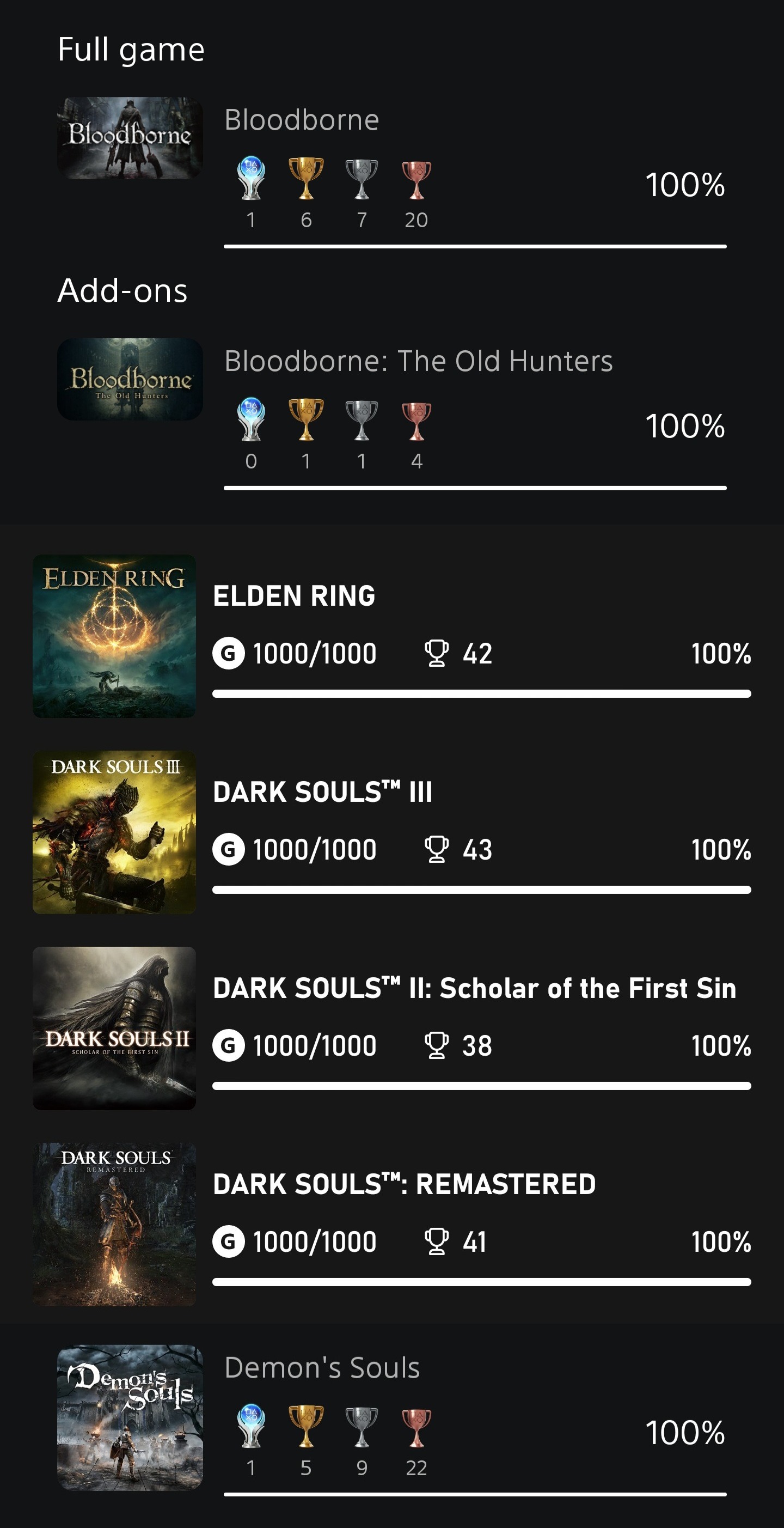
Task: Click the achievements trophy icon for Dark Souls II
Action: pos(437,1045)
